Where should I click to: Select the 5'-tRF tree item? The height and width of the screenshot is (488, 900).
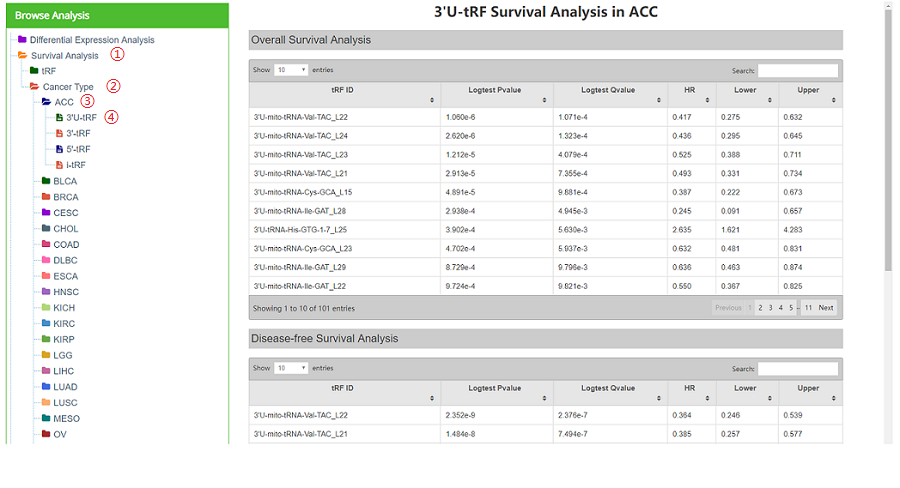pos(78,149)
